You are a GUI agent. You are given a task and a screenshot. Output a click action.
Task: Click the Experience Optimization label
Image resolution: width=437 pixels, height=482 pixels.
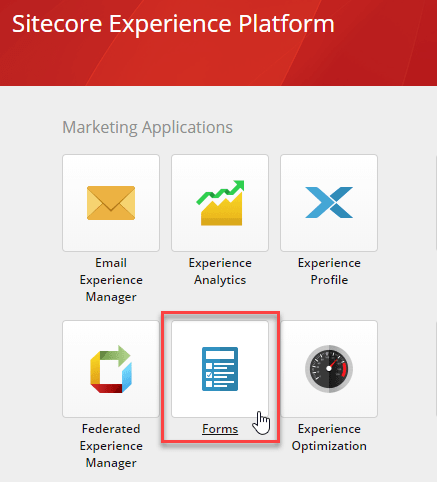coord(329,437)
